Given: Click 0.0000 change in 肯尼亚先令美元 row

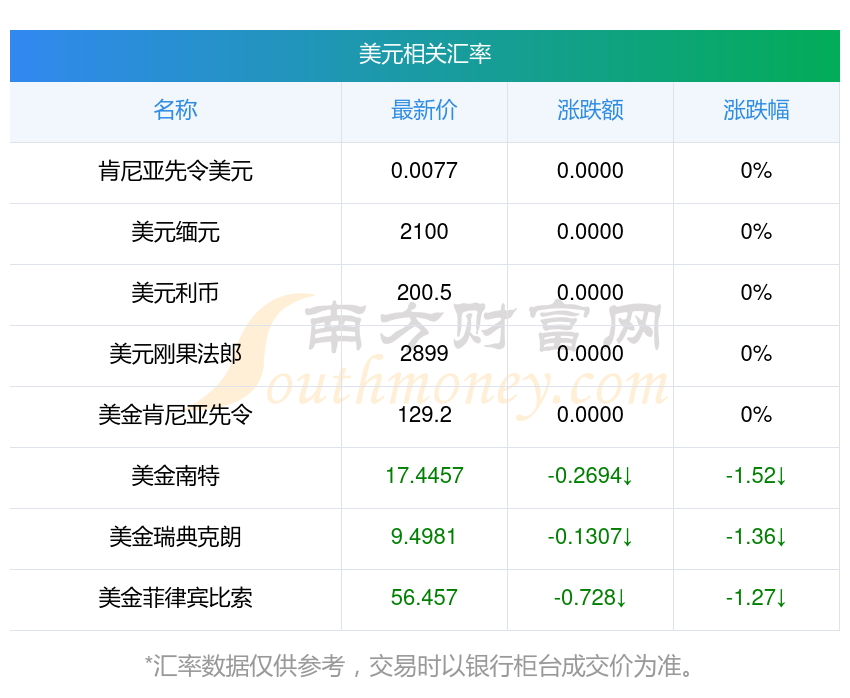Looking at the screenshot, I should [590, 171].
